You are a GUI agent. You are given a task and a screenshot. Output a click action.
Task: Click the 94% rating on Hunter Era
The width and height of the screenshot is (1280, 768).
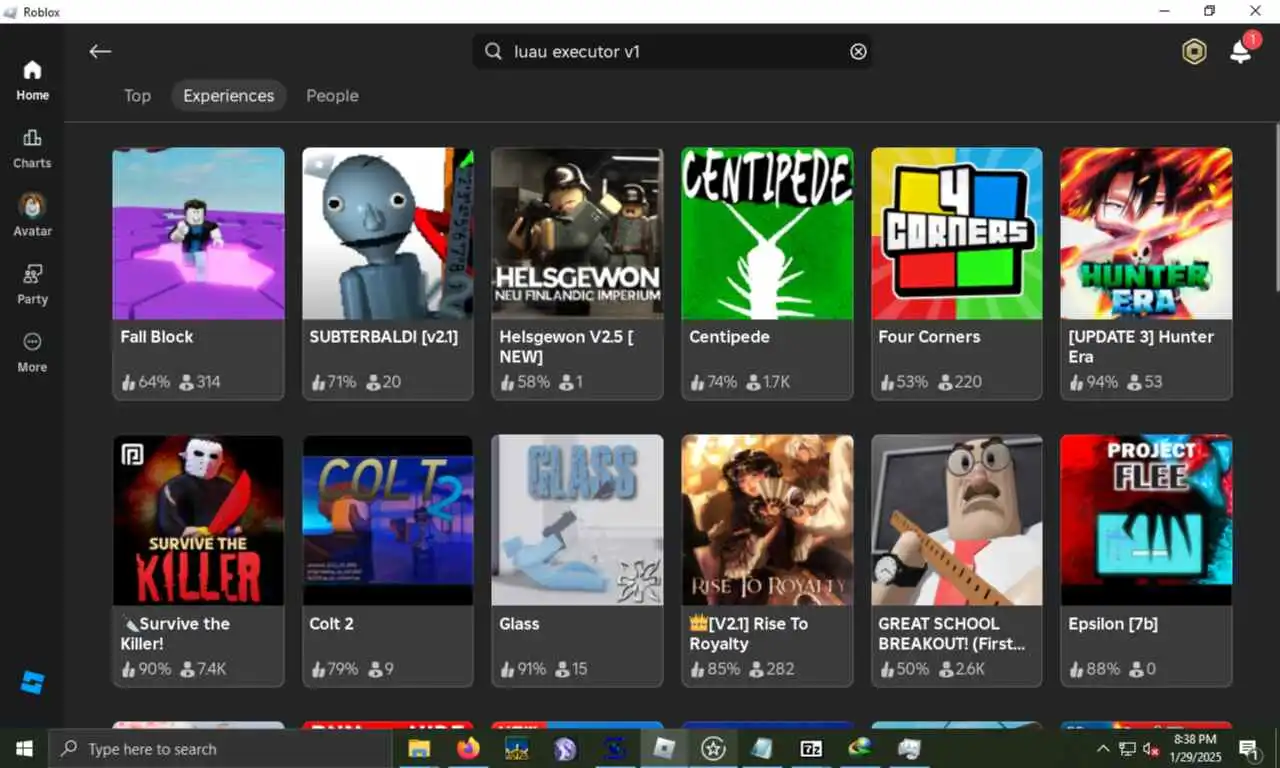coord(1094,382)
